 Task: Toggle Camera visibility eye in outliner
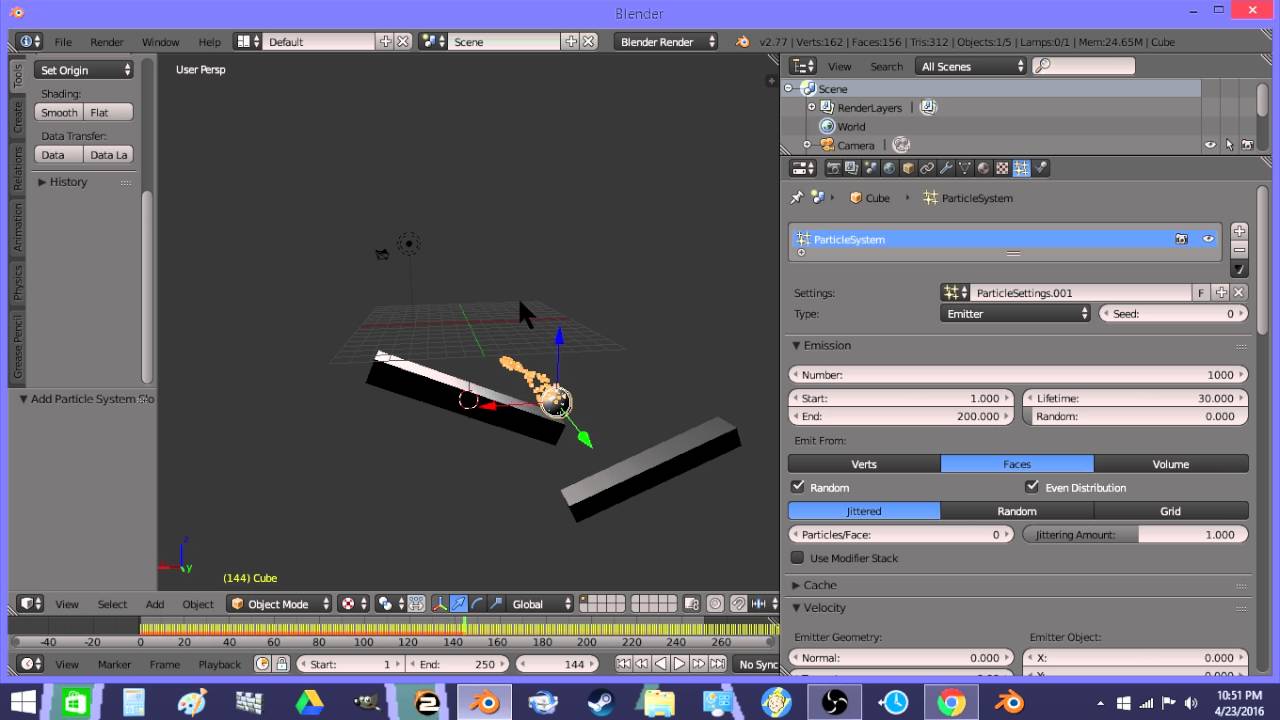(1210, 145)
